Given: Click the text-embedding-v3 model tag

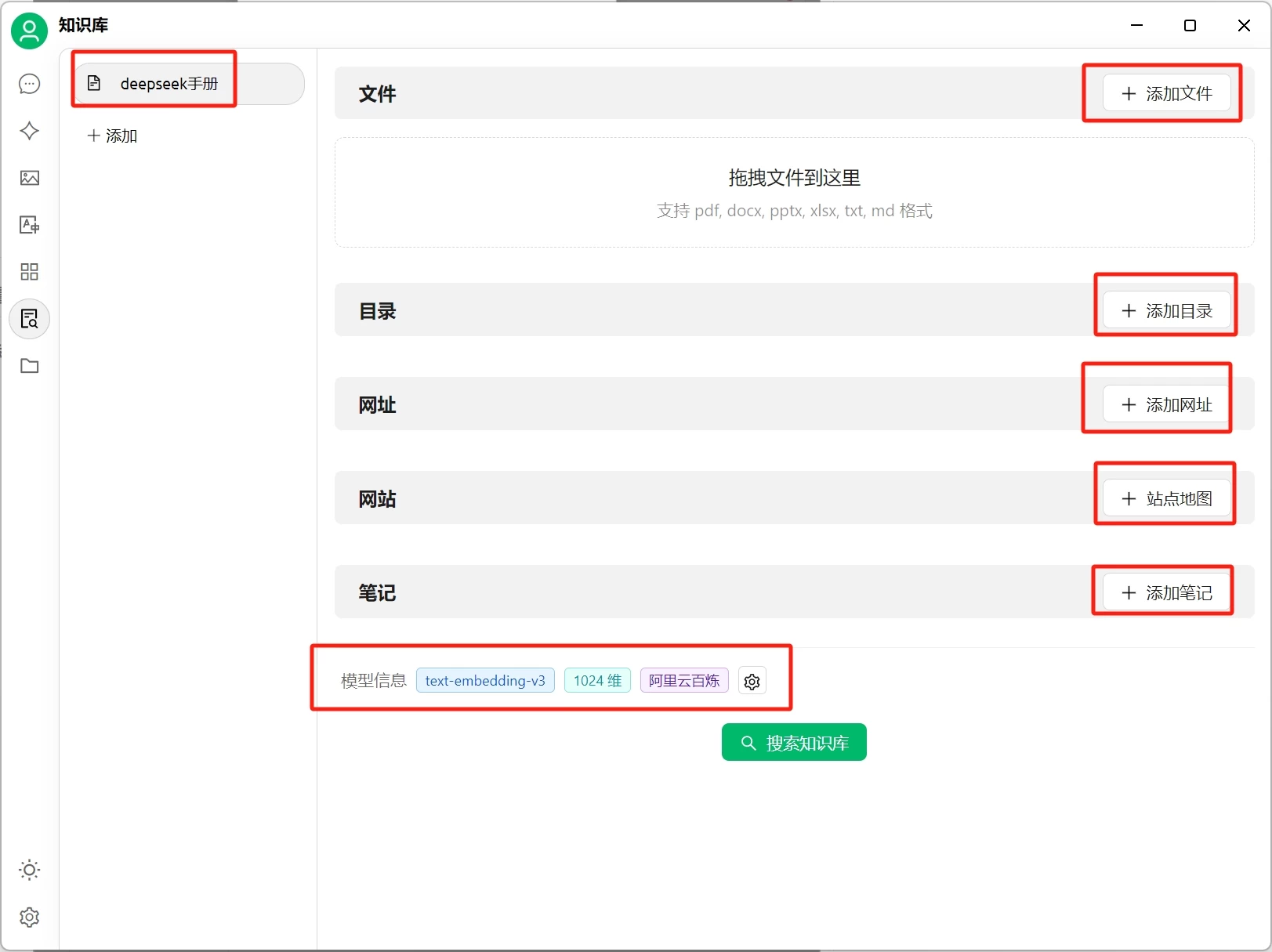Looking at the screenshot, I should 485,681.
